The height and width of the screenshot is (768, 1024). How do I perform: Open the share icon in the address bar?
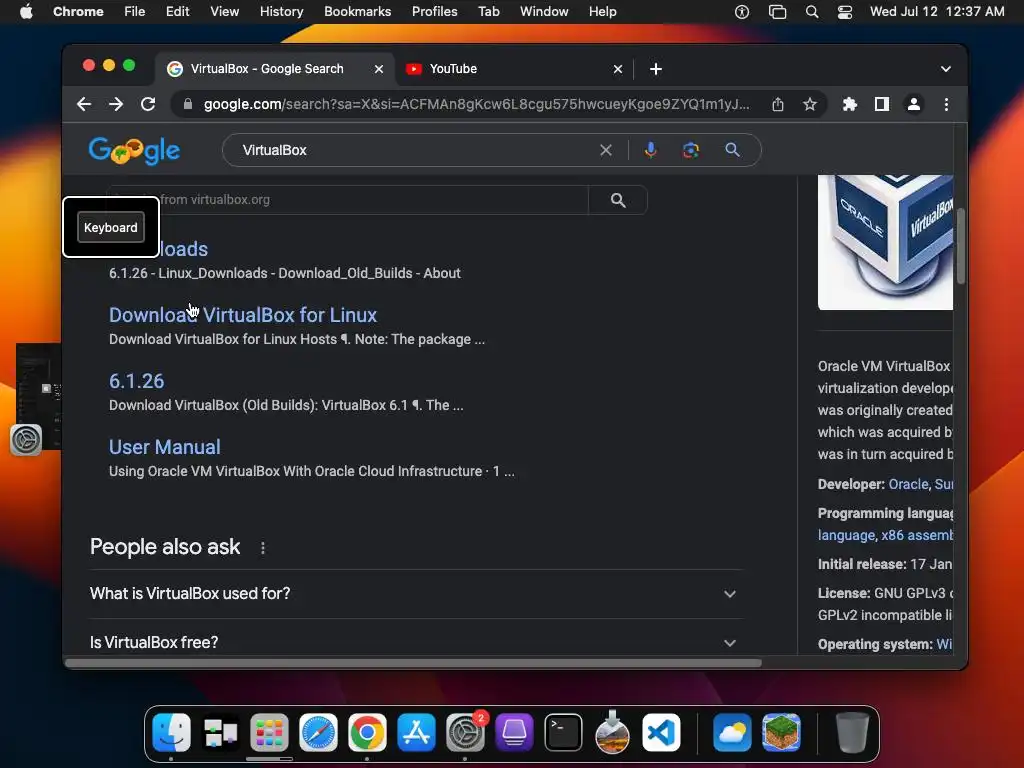pos(778,104)
